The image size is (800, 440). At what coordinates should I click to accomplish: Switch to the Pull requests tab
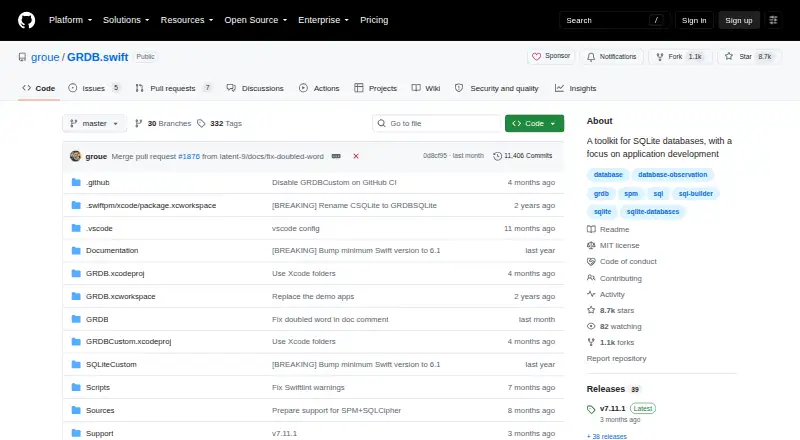[x=173, y=88]
